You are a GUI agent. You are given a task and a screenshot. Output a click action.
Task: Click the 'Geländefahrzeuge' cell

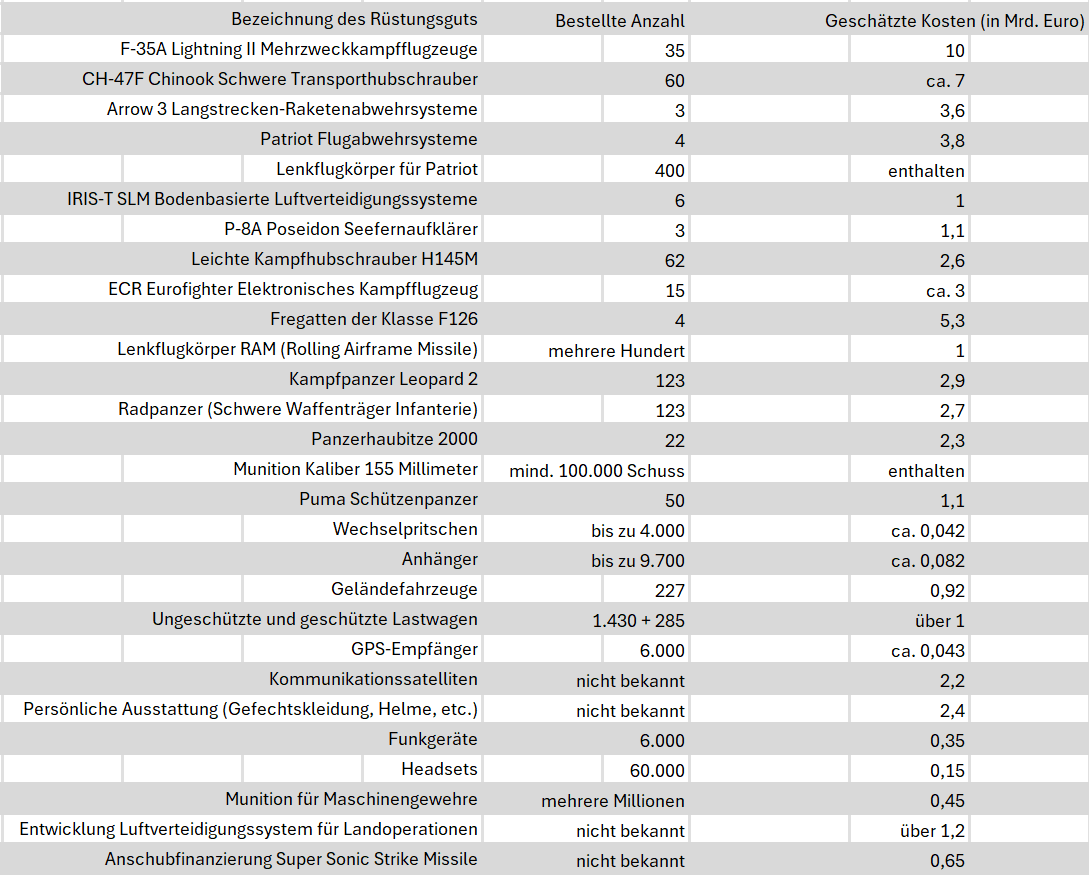[x=404, y=589]
